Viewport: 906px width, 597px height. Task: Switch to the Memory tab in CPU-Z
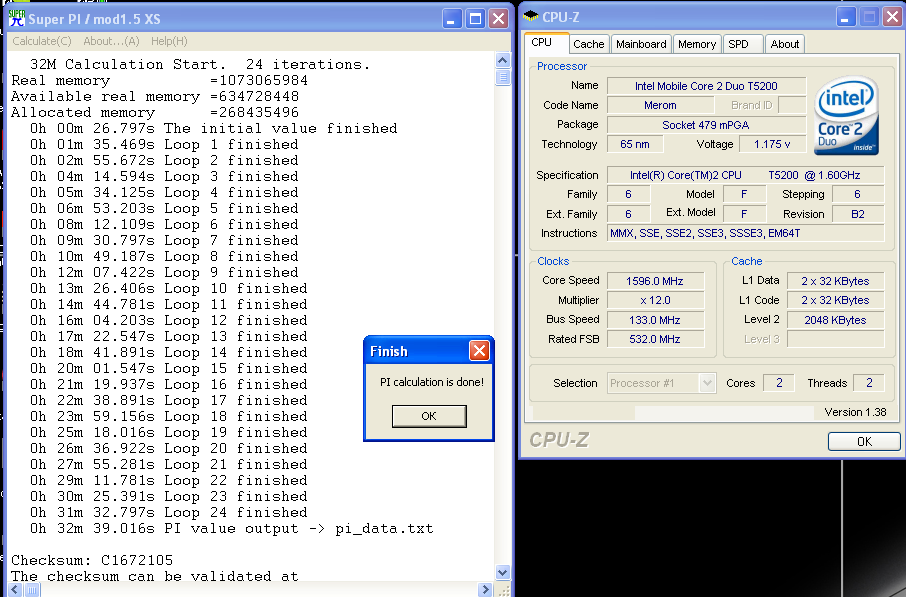[697, 44]
